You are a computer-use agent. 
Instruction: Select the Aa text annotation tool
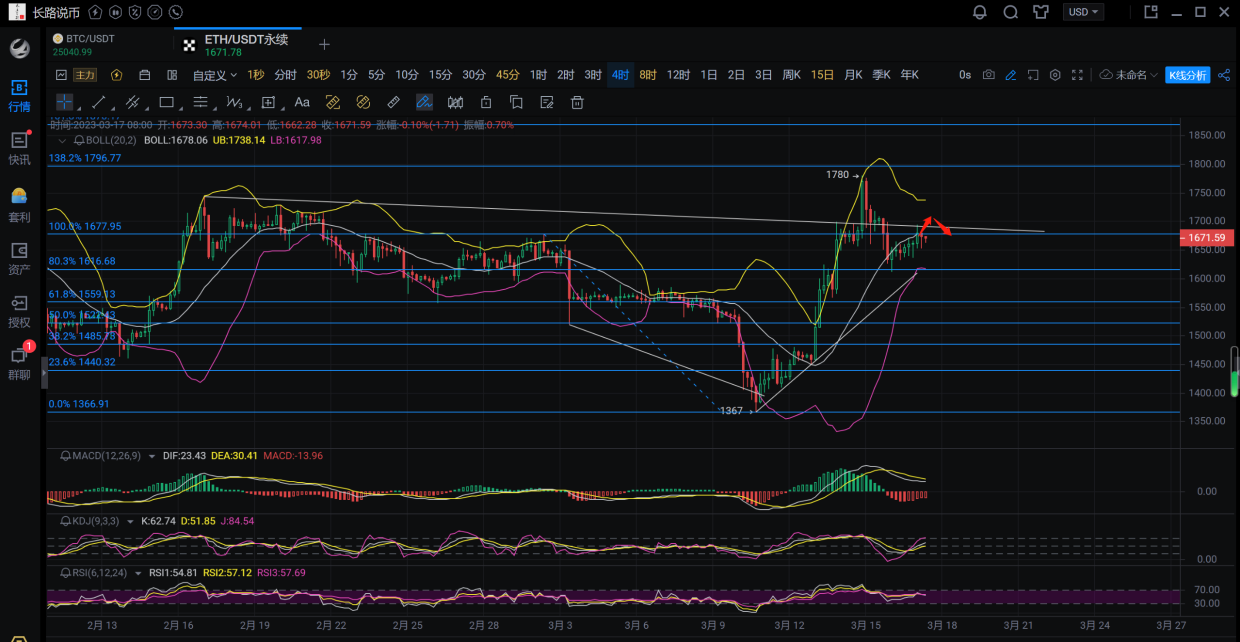point(302,102)
